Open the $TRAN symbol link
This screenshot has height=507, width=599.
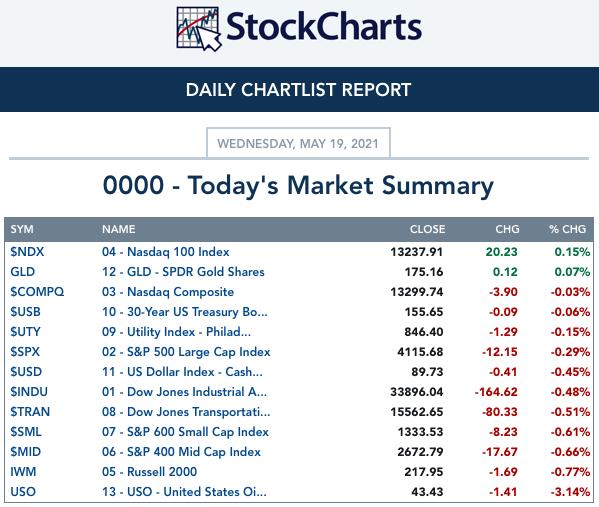[30, 412]
